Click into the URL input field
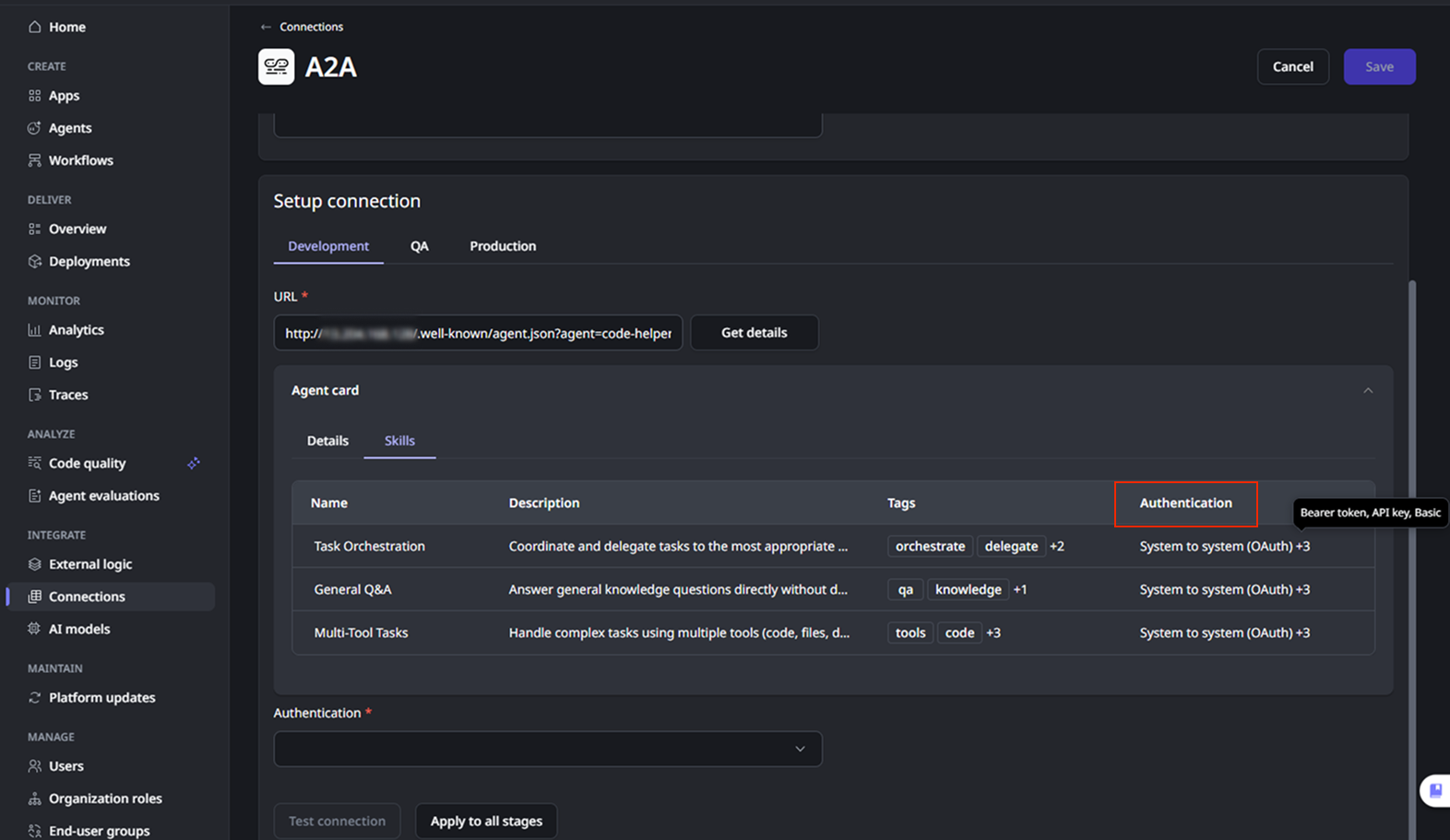Image resolution: width=1450 pixels, height=840 pixels. pyautogui.click(x=478, y=333)
